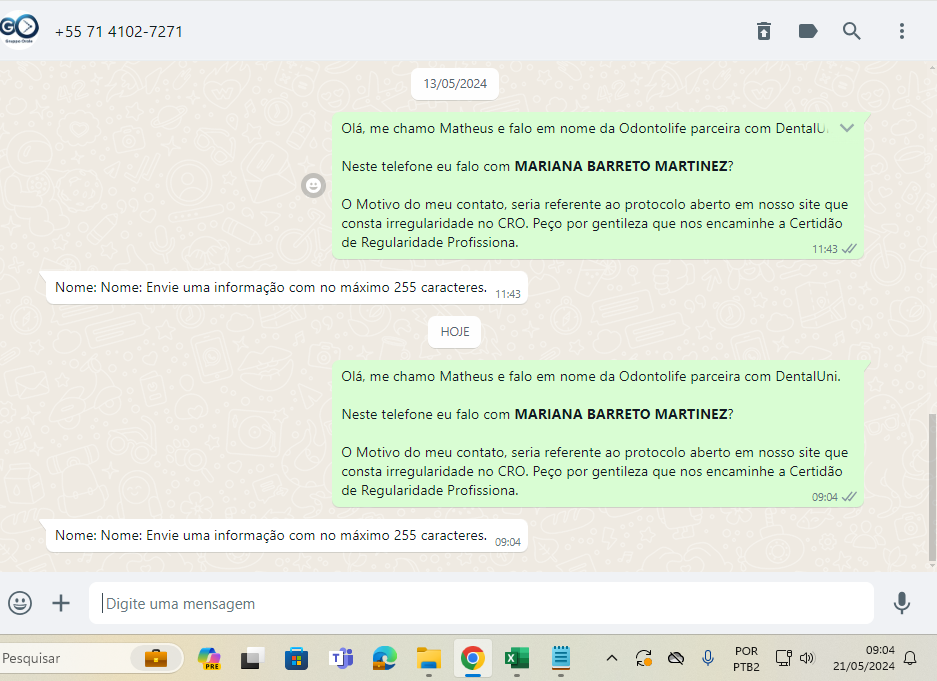Click the contact profile avatar

20,30
